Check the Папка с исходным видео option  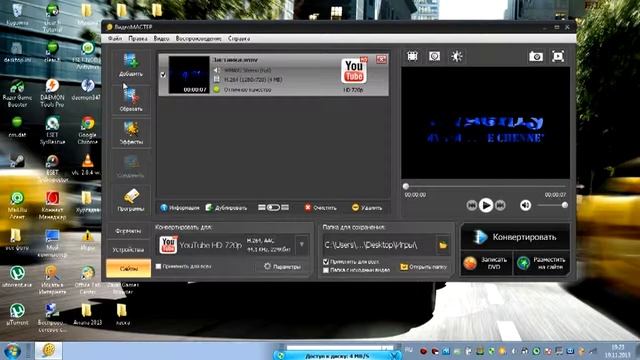coord(326,270)
